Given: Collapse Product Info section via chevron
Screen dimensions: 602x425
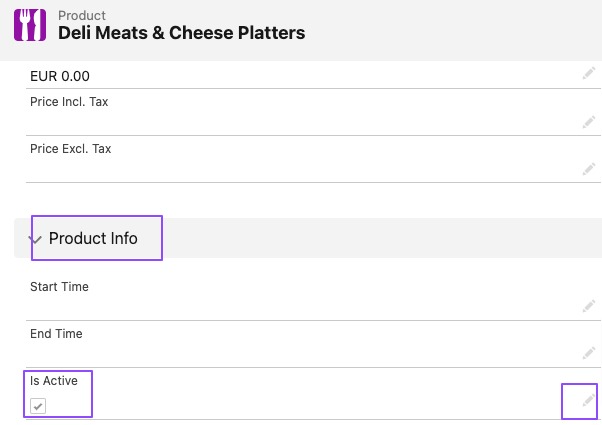Looking at the screenshot, I should pos(36,239).
